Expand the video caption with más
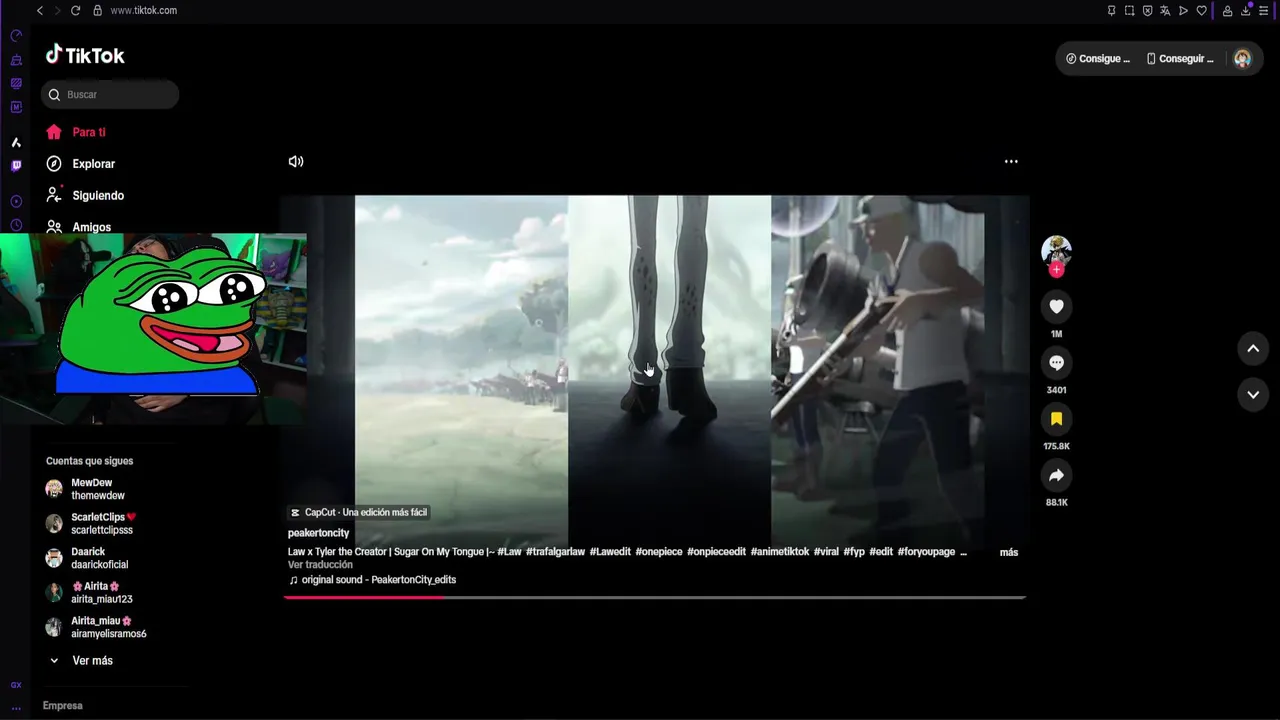 1009,552
